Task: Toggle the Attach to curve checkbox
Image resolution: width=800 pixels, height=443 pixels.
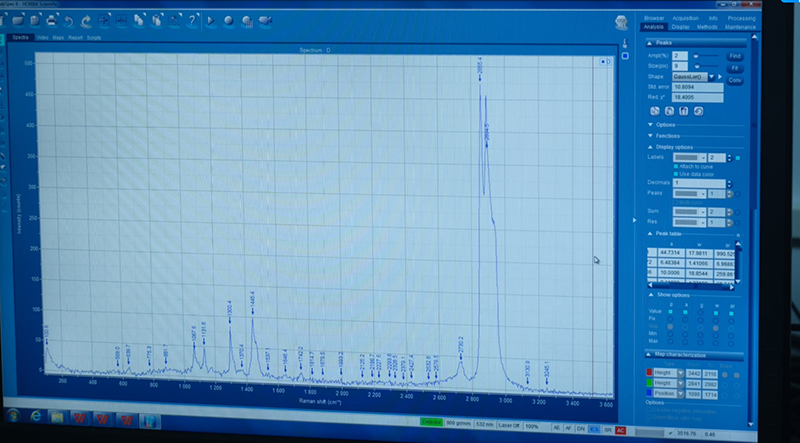Action: [x=677, y=165]
